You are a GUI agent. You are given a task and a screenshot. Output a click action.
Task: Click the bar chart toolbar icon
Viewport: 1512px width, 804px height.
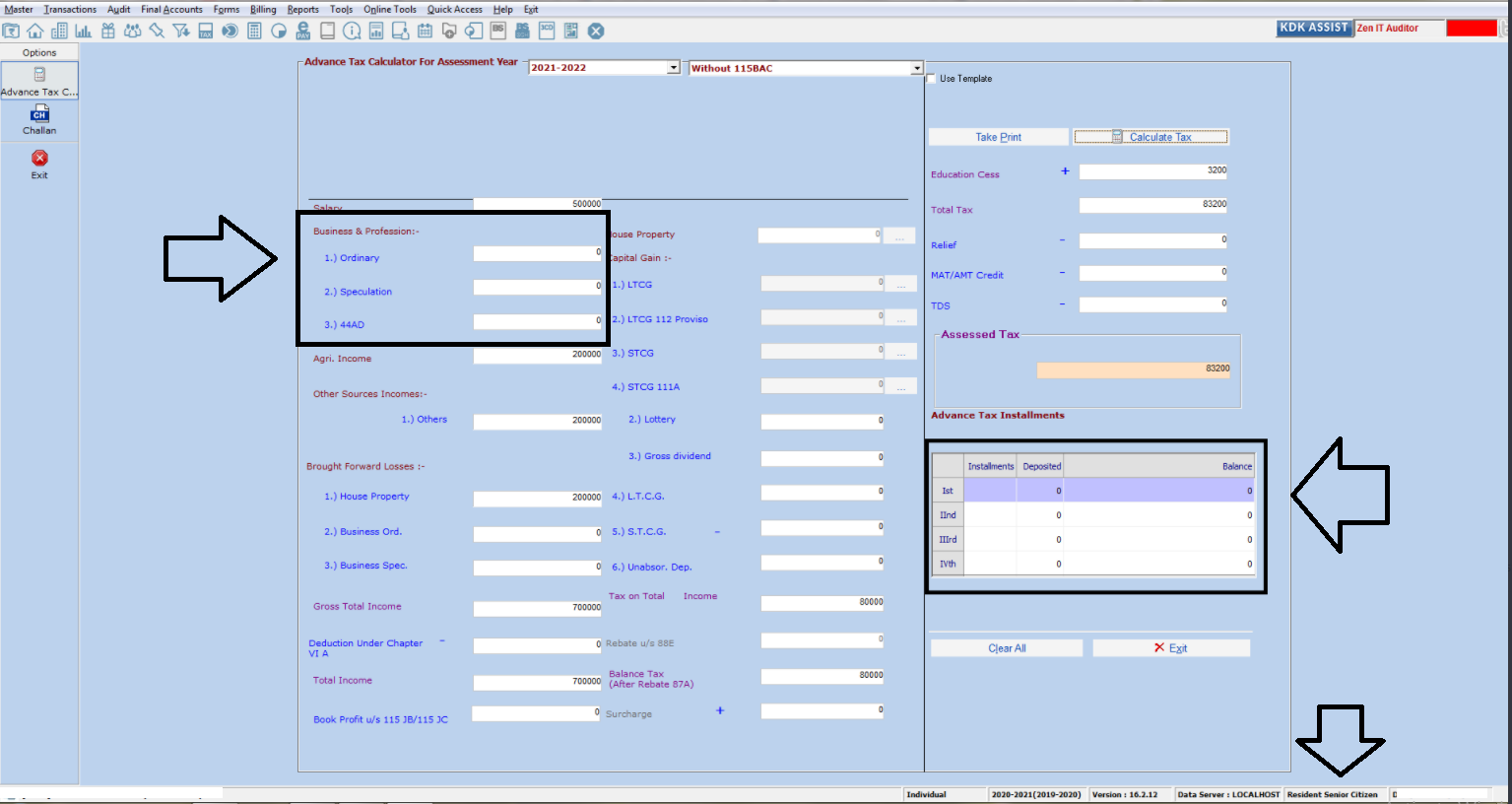coord(84,31)
